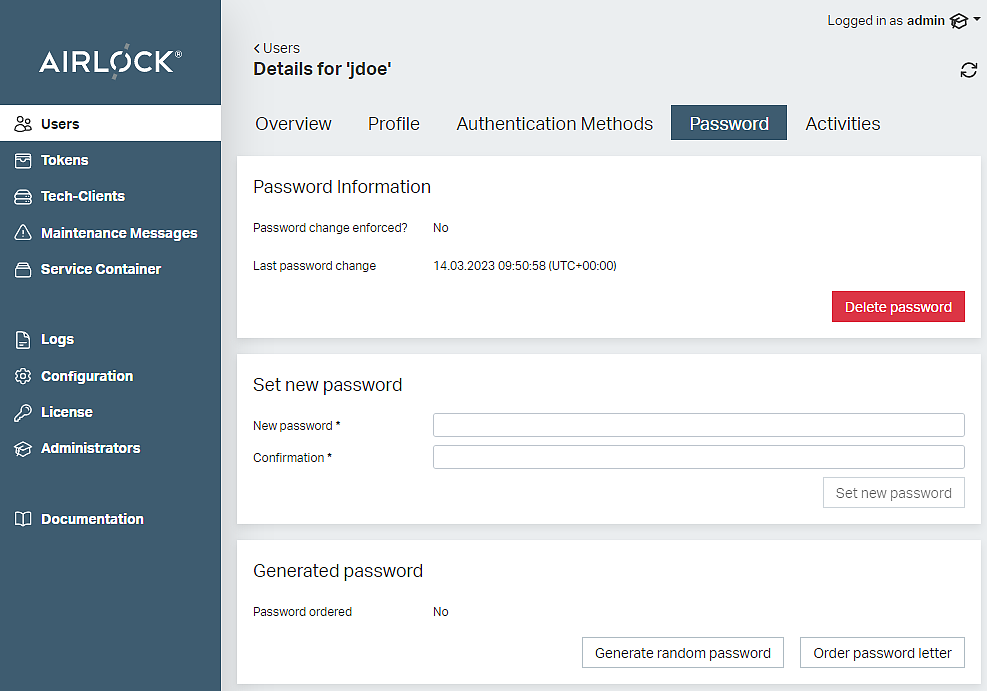Viewport: 987px width, 691px height.
Task: Open the Authentication Methods tab
Action: tap(554, 124)
